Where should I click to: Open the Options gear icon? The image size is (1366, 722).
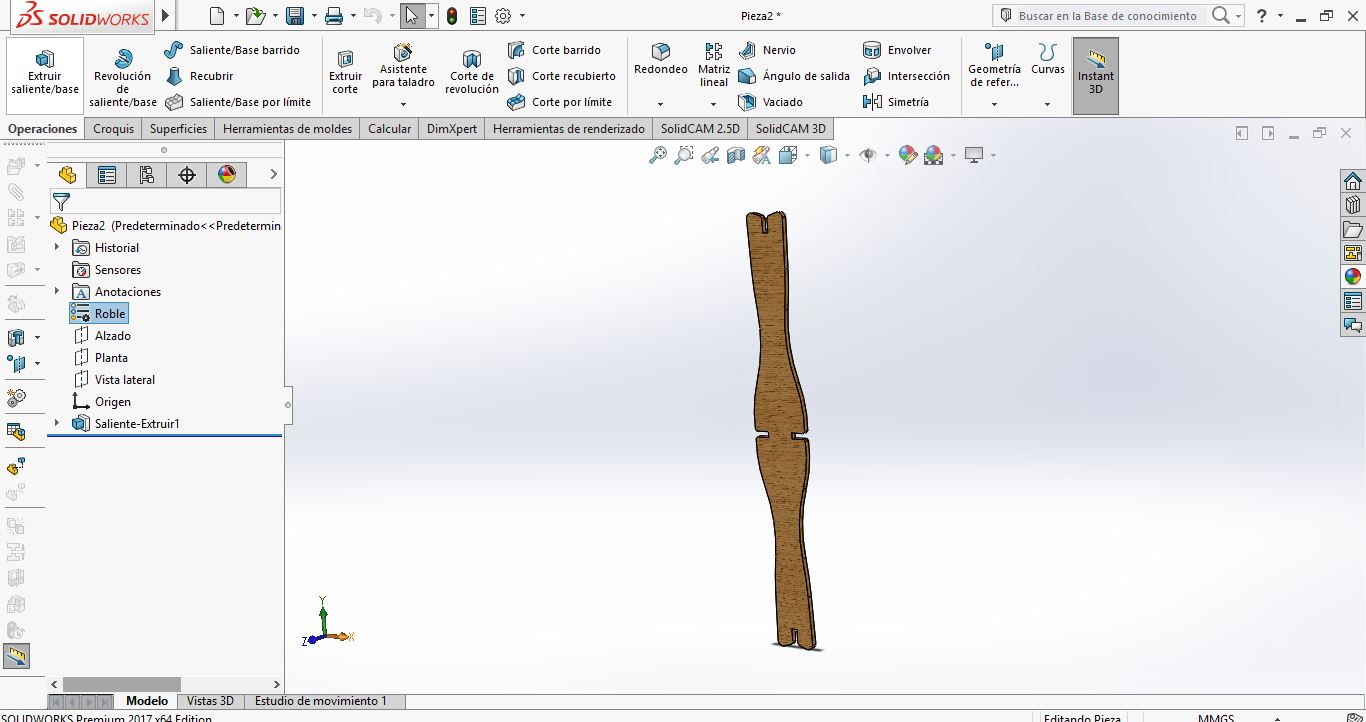pyautogui.click(x=503, y=16)
